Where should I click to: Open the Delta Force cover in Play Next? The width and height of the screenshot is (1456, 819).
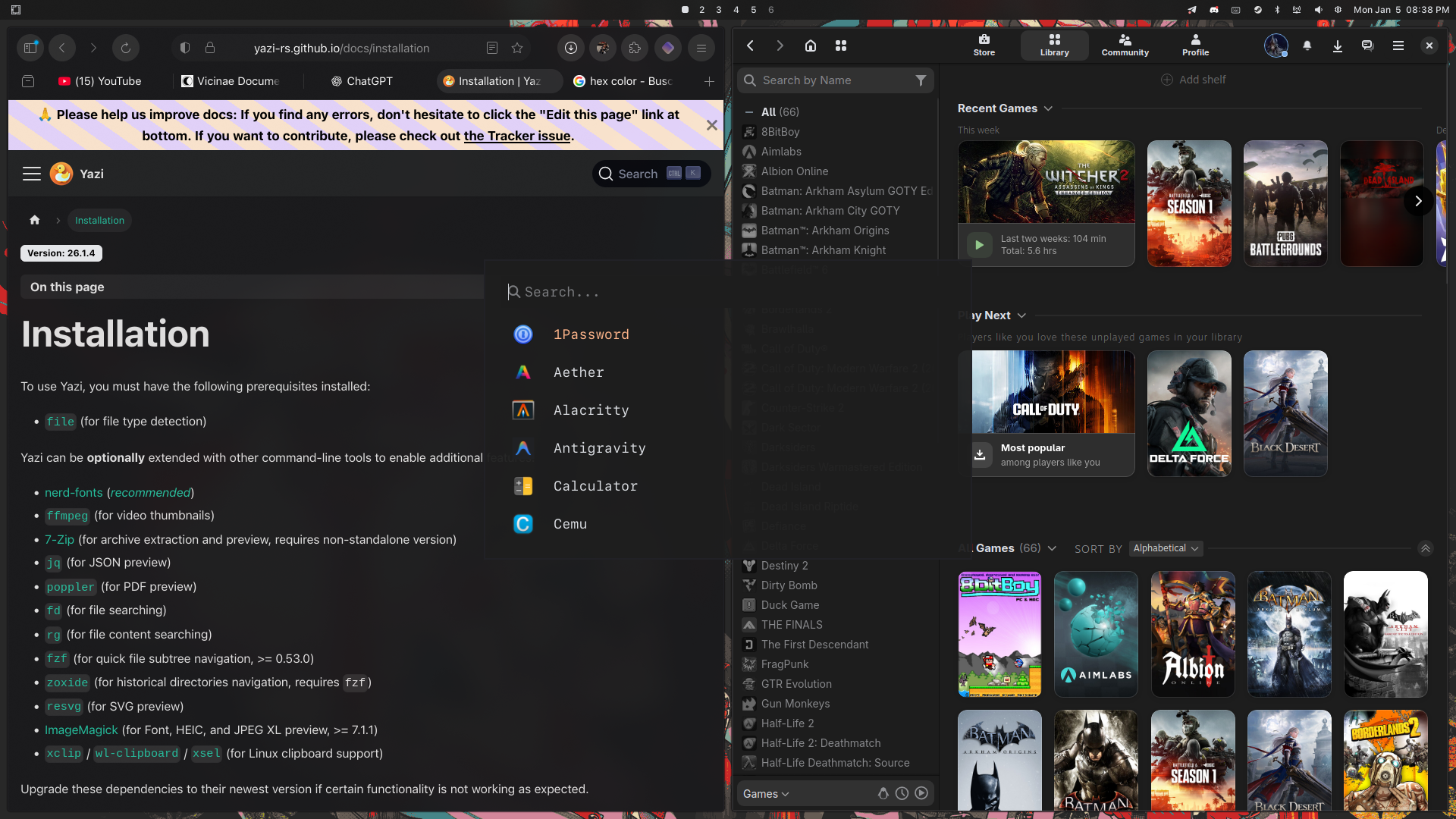click(1189, 413)
